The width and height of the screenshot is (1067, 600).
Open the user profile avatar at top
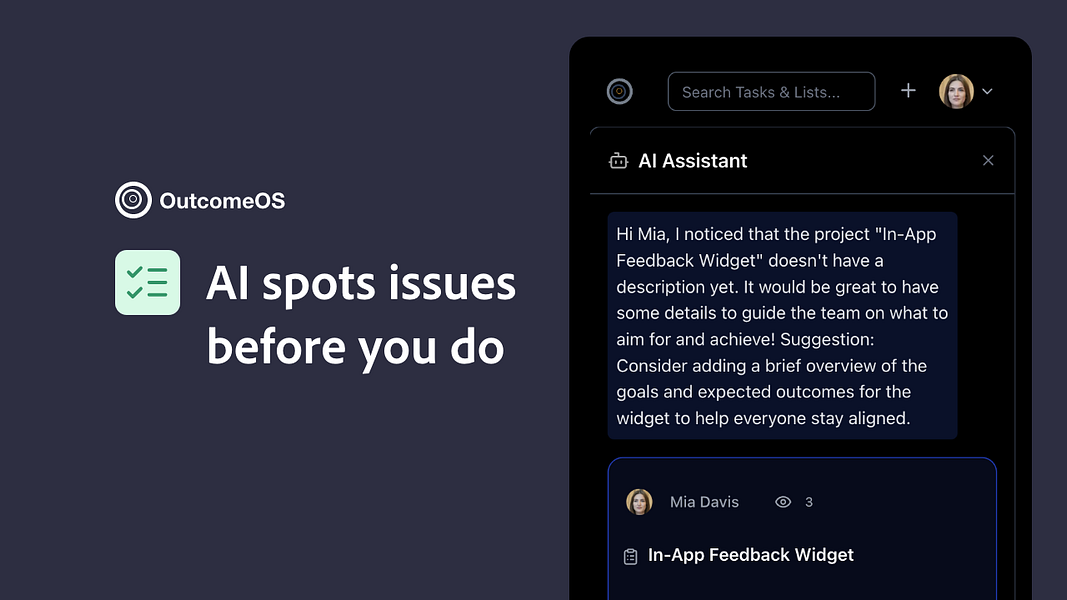click(956, 91)
